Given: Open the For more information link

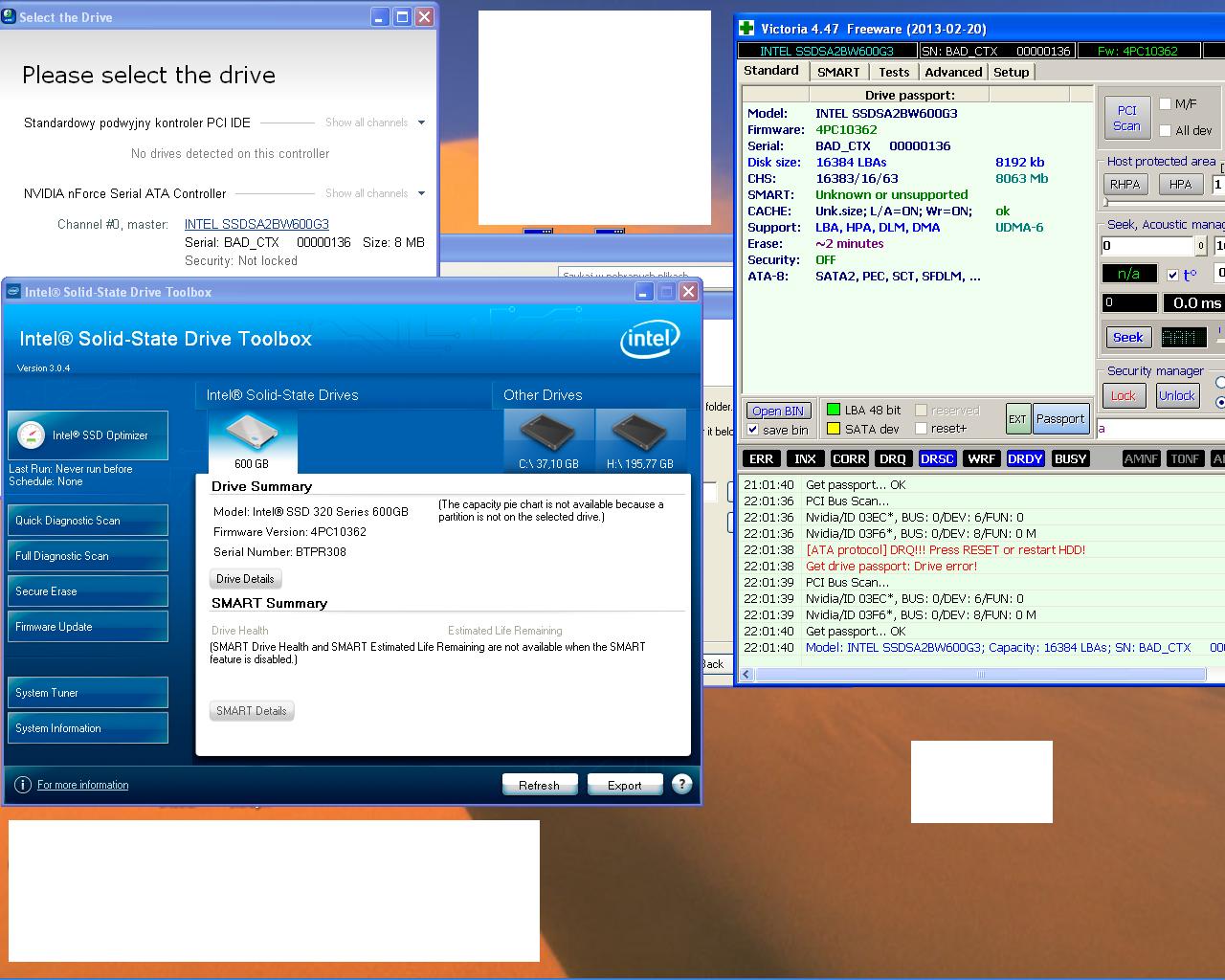Looking at the screenshot, I should 82,785.
